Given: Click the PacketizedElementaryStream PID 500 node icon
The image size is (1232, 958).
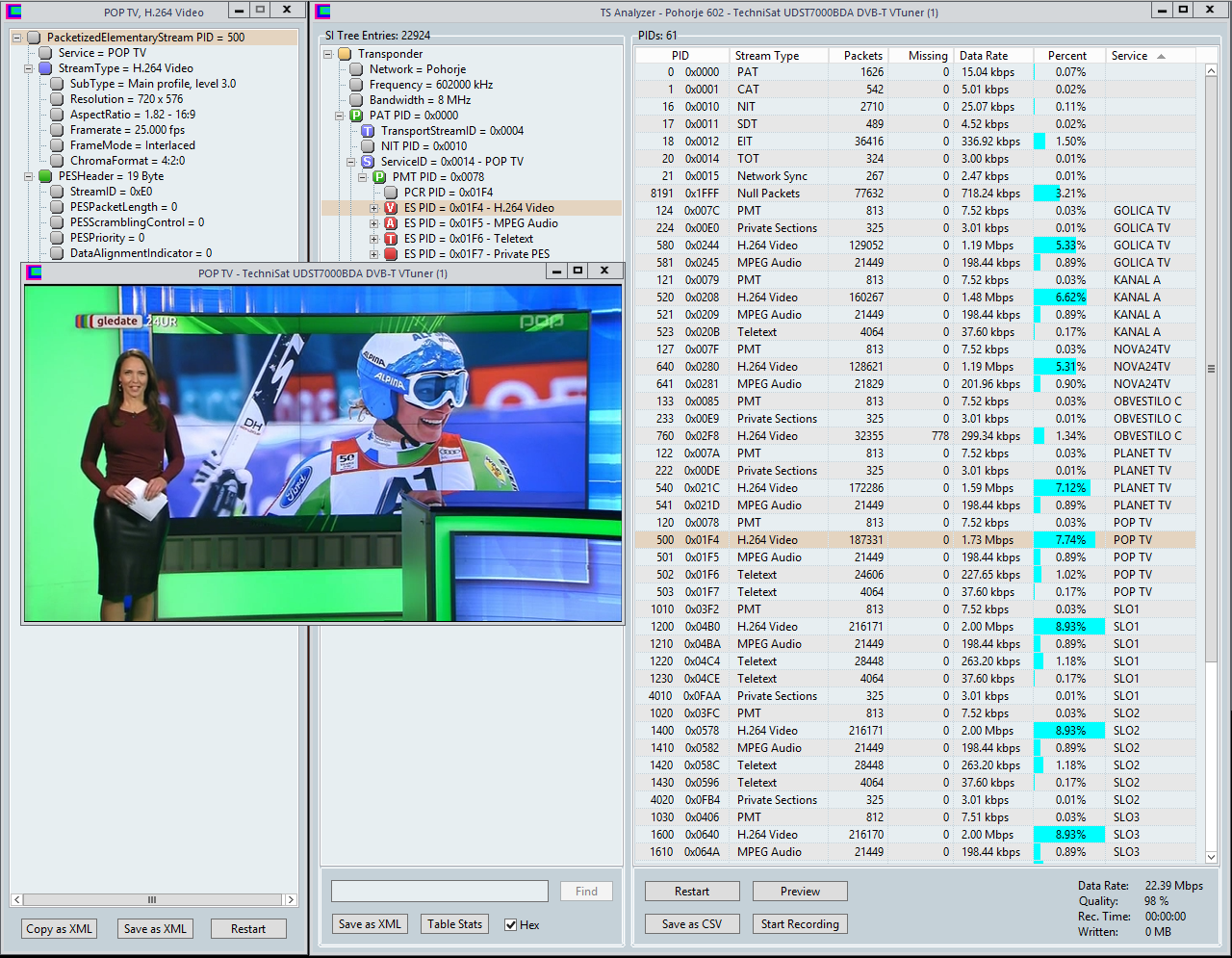Looking at the screenshot, I should coord(34,38).
